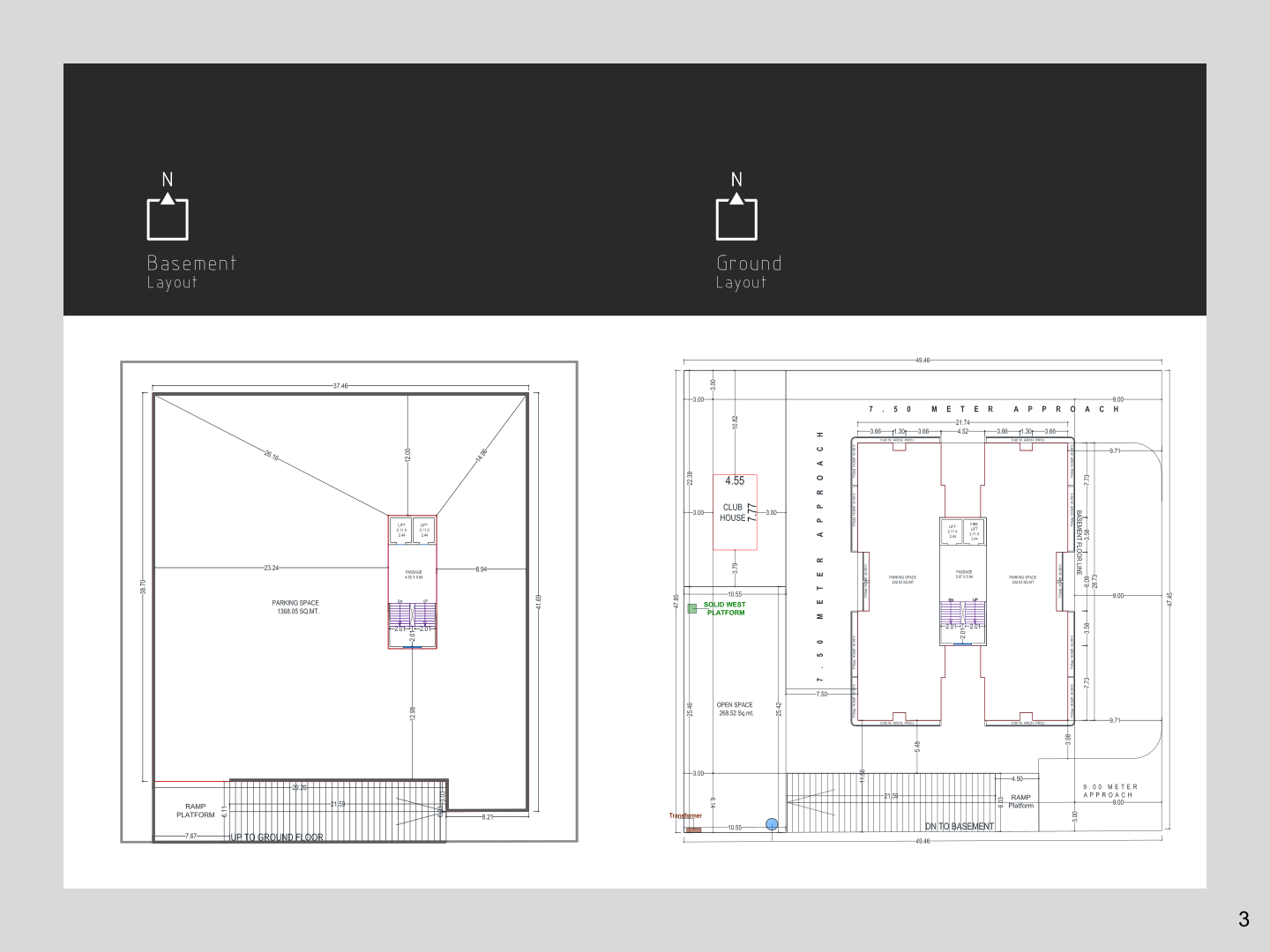Click the PASSAGE 4.52 X 5.84 label in basement

pyautogui.click(x=413, y=575)
